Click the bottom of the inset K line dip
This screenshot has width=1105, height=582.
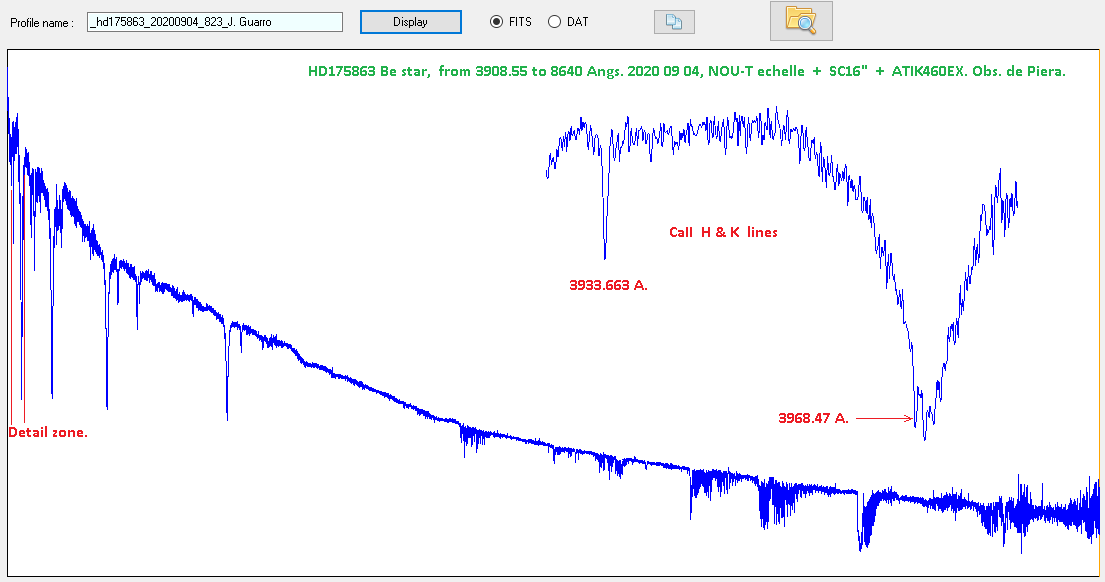click(605, 255)
